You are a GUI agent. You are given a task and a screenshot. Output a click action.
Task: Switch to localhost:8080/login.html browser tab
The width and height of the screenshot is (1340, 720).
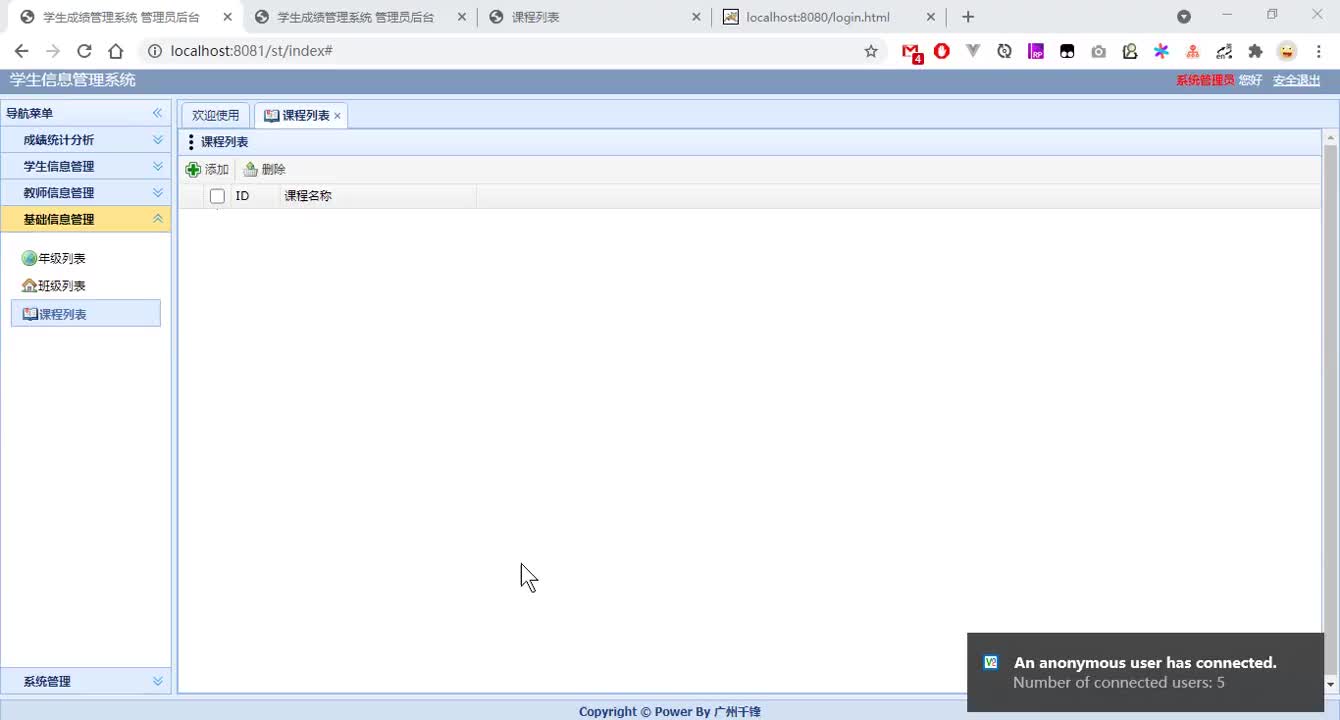[x=830, y=17]
